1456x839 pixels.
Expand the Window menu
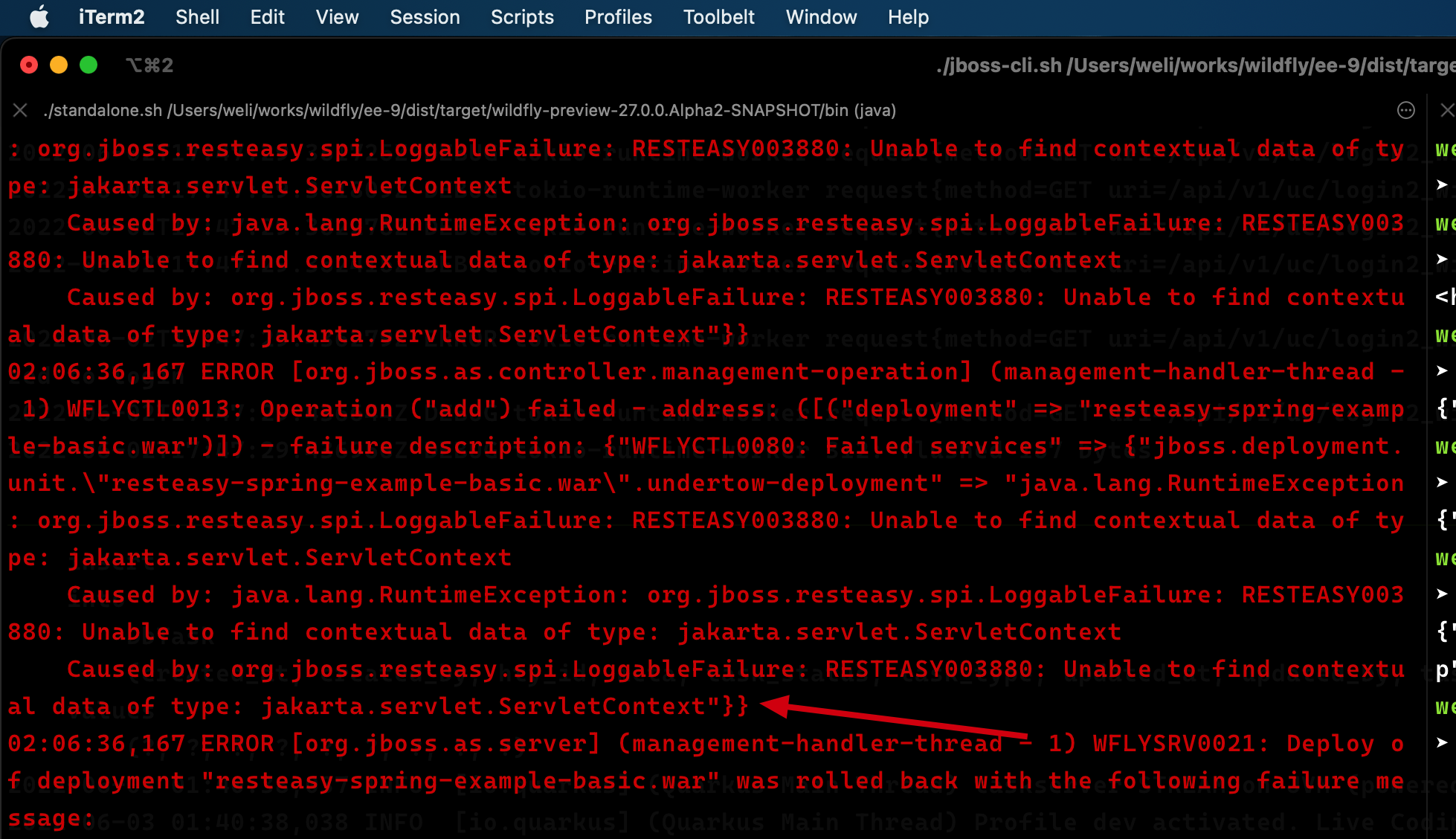(821, 16)
